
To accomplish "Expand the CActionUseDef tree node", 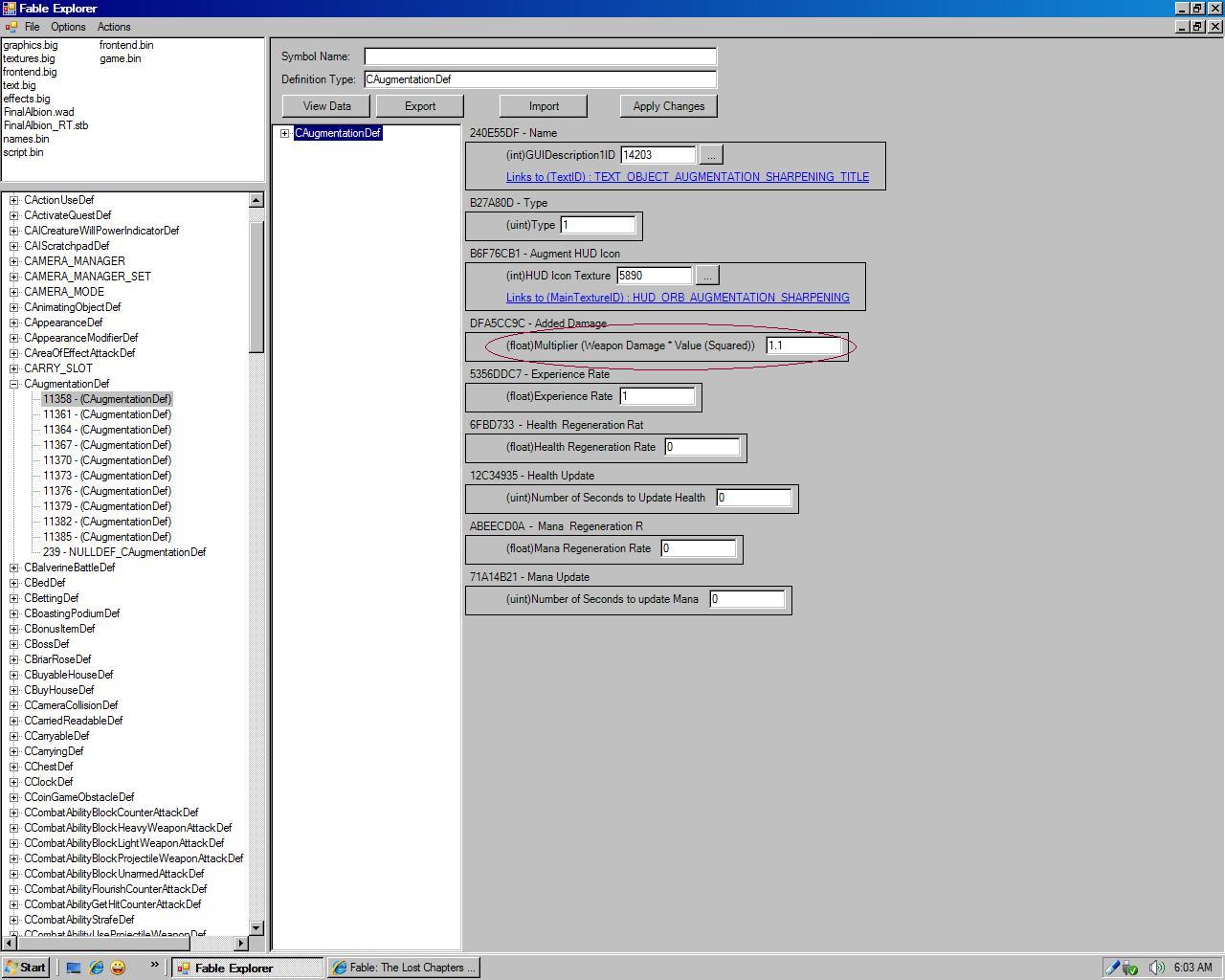I will click(x=14, y=200).
